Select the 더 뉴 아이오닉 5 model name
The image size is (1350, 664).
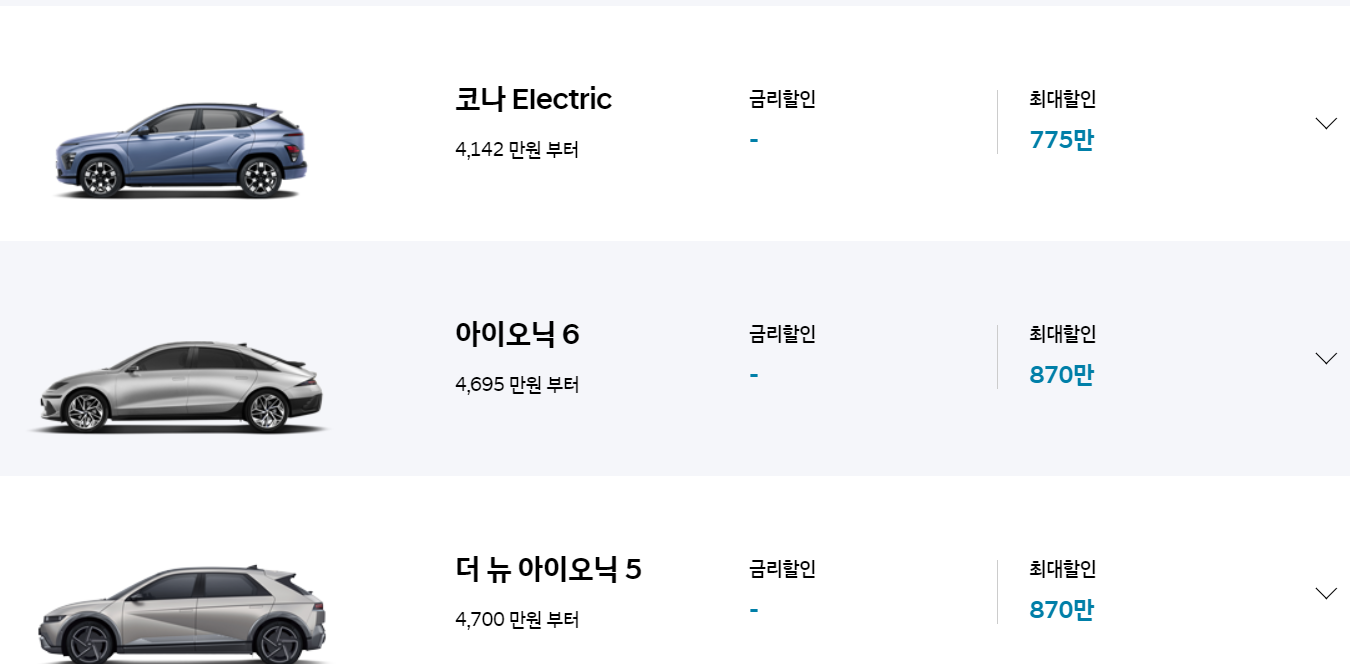(548, 569)
